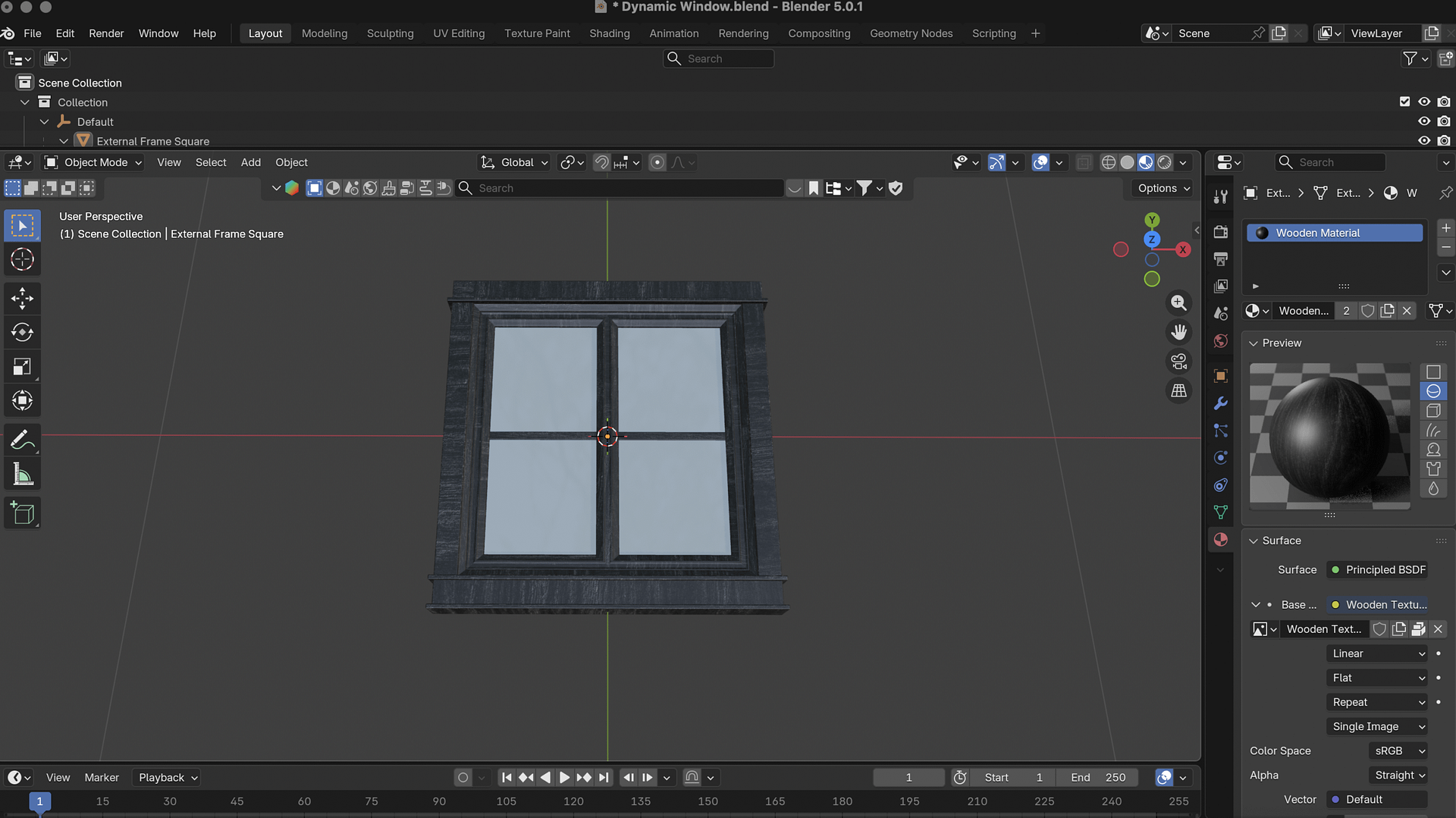
Task: Open the Modifiers wrench properties tab
Action: 1220,403
